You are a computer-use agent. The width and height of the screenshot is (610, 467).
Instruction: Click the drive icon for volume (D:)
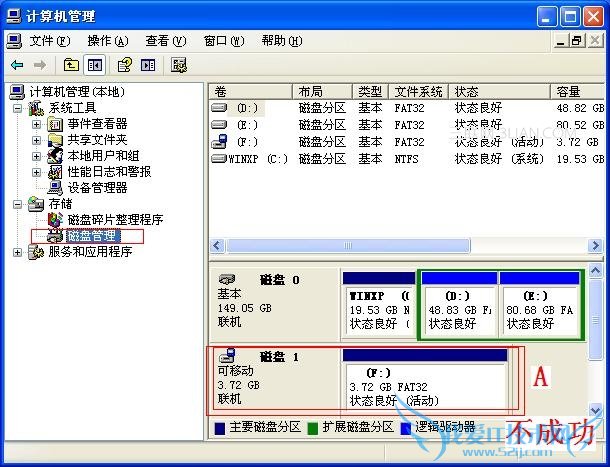(219, 107)
